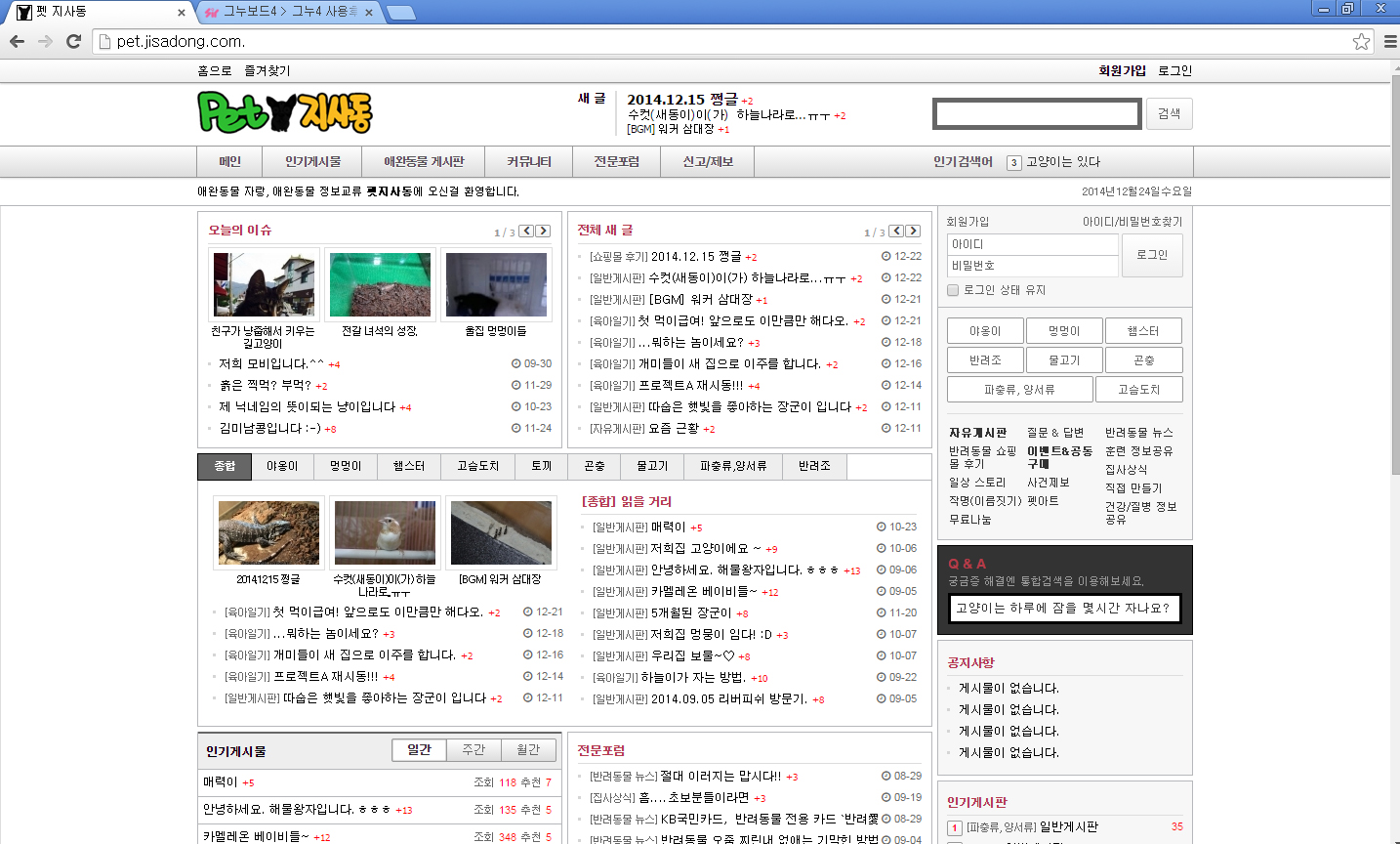Viewport: 1400px width, 844px height.
Task: Select the 햄스터 category tab
Action: tap(408, 467)
